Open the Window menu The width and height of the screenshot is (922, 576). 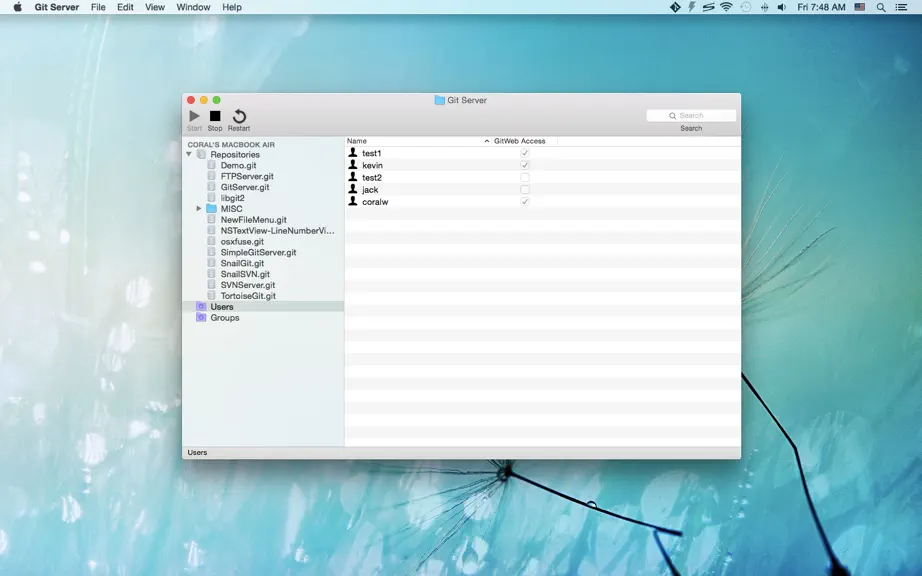pyautogui.click(x=193, y=7)
